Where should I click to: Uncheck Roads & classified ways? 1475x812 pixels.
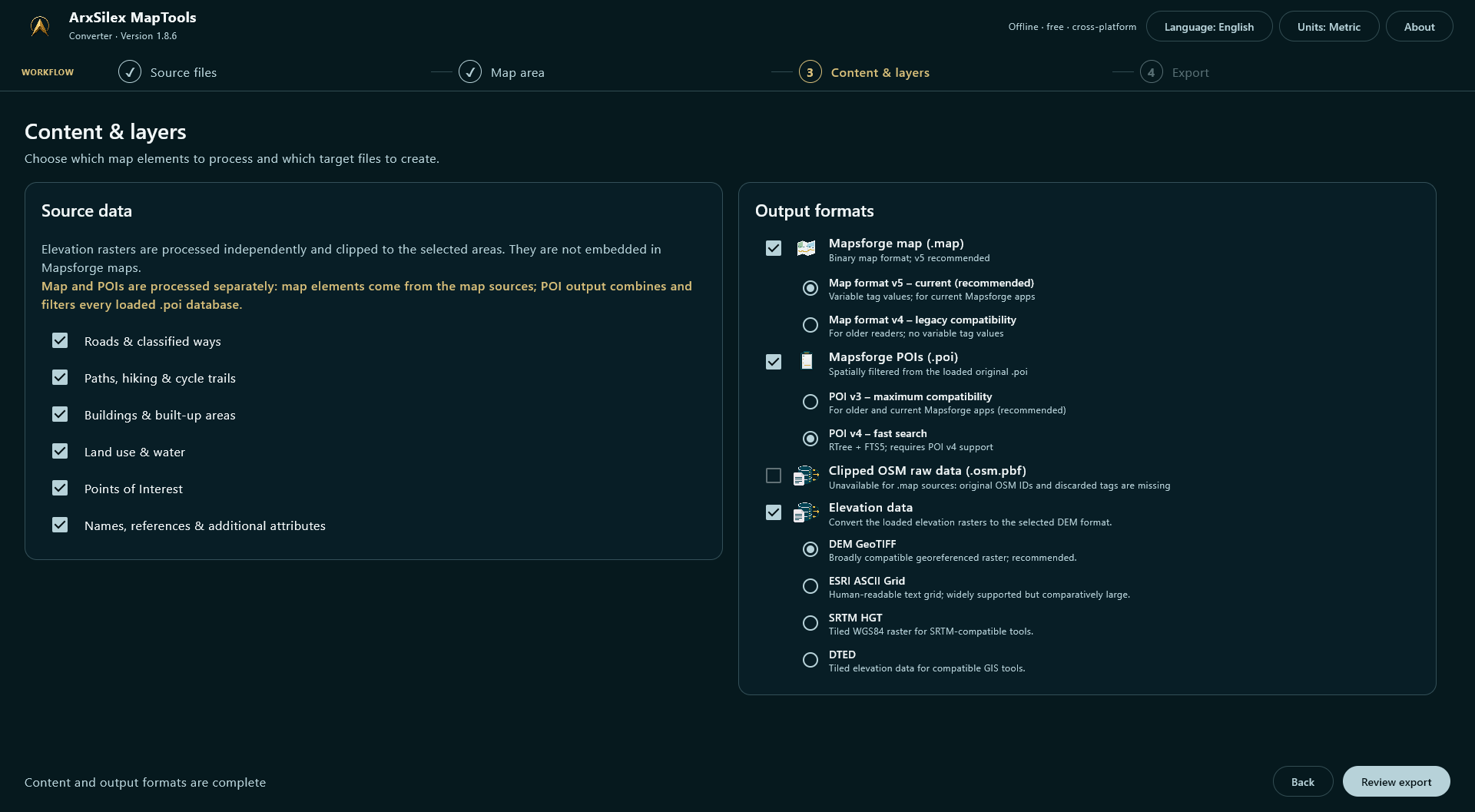[60, 340]
